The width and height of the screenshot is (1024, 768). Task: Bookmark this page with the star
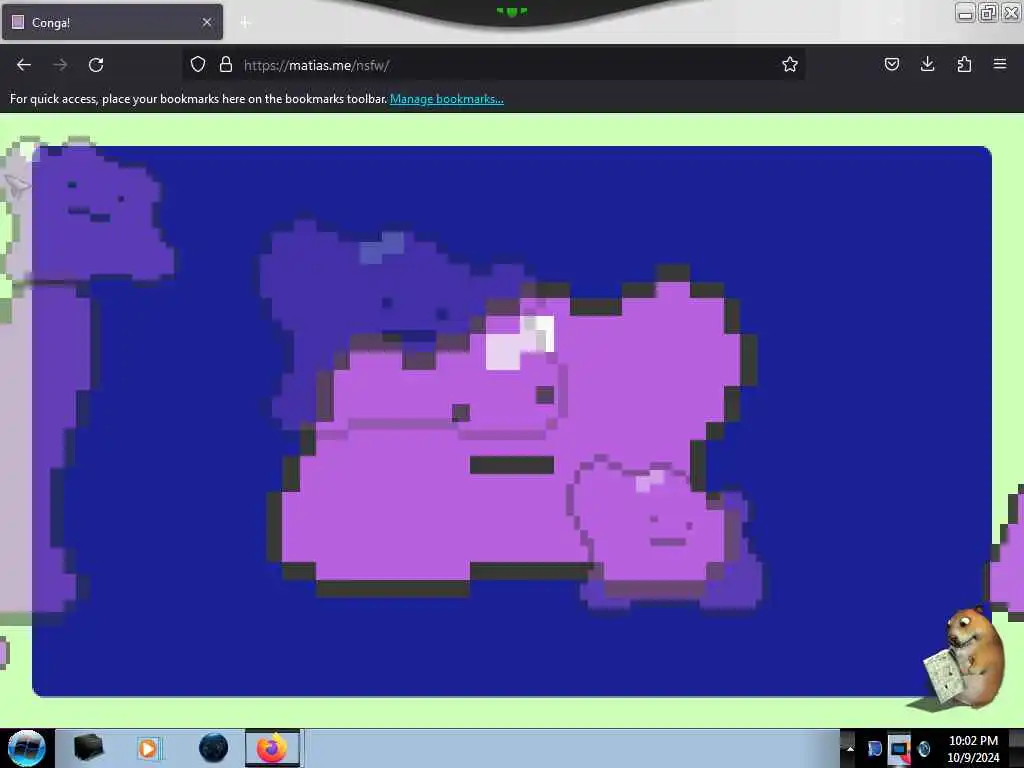790,64
